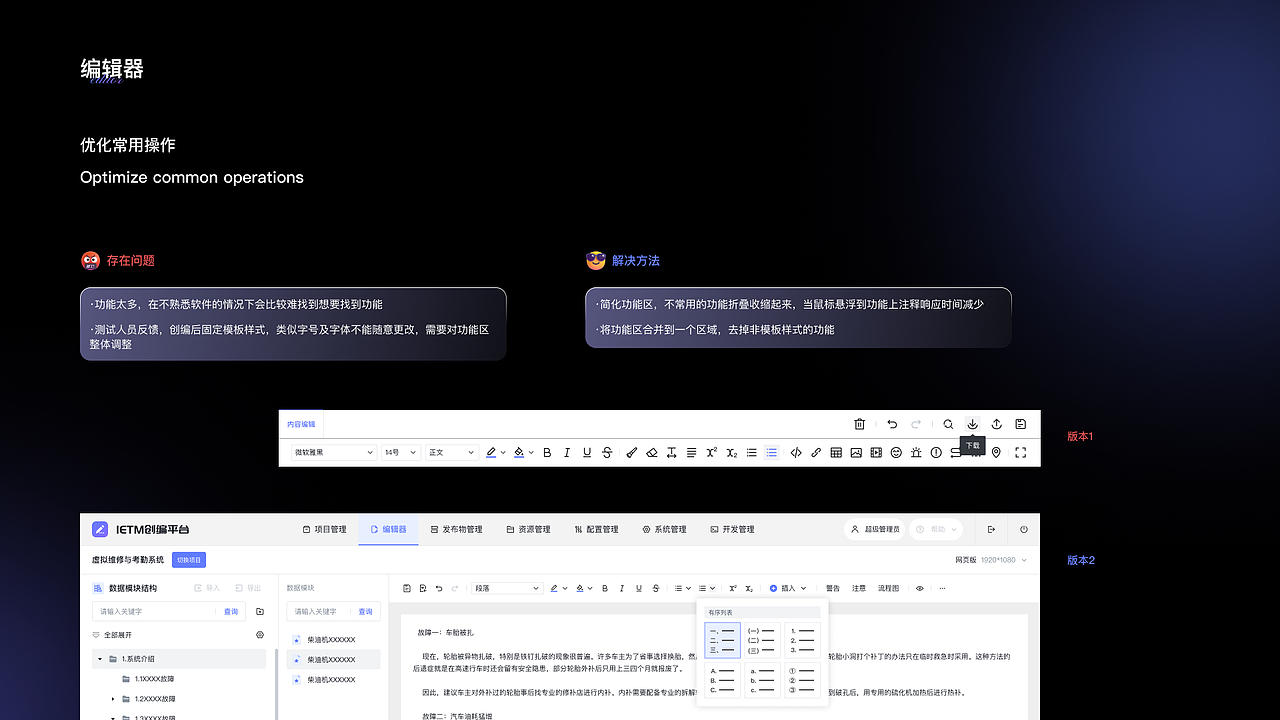This screenshot has width=1280, height=720.
Task: Click the 查询 search button
Action: tap(231, 611)
